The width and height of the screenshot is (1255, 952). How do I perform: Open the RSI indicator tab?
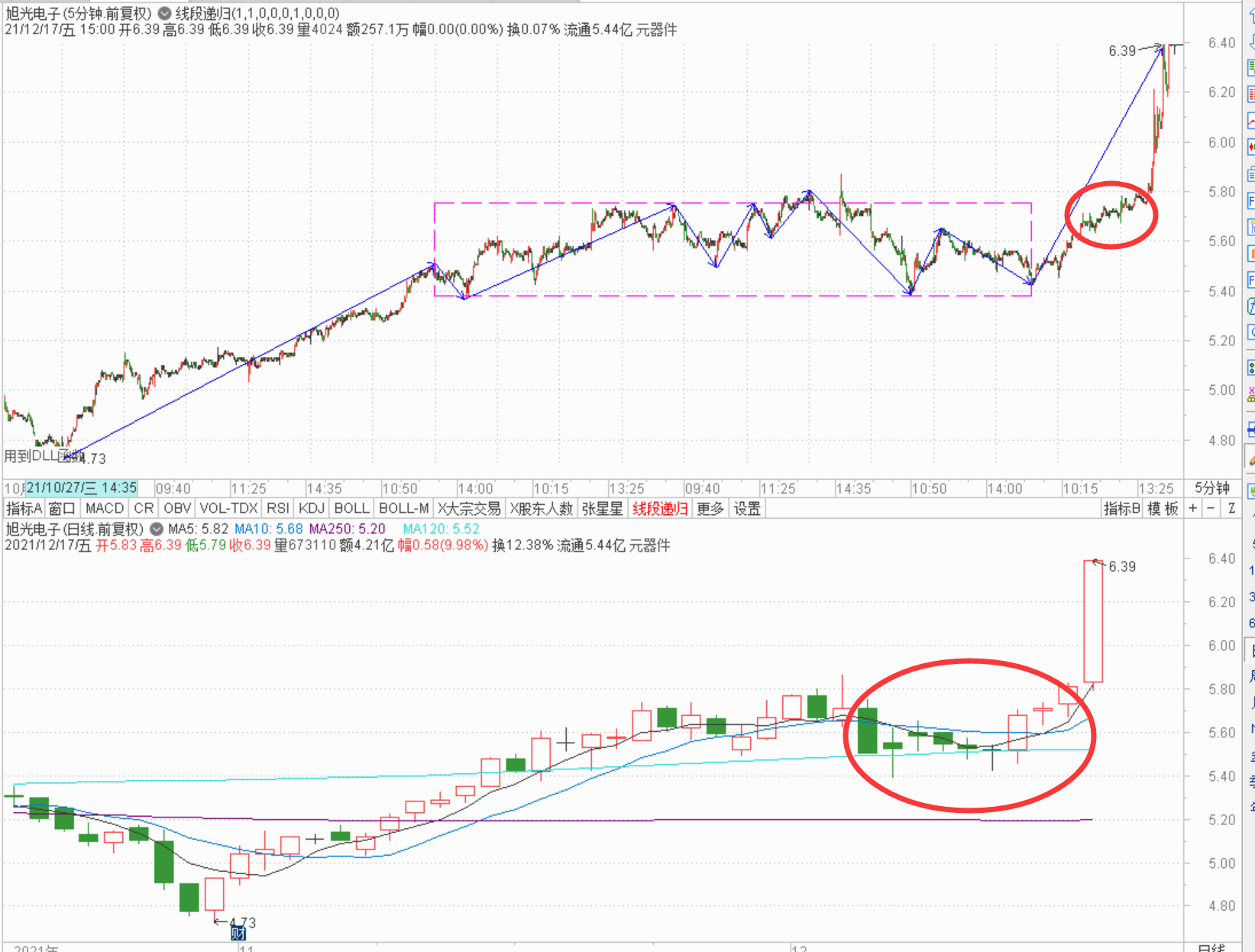click(277, 509)
